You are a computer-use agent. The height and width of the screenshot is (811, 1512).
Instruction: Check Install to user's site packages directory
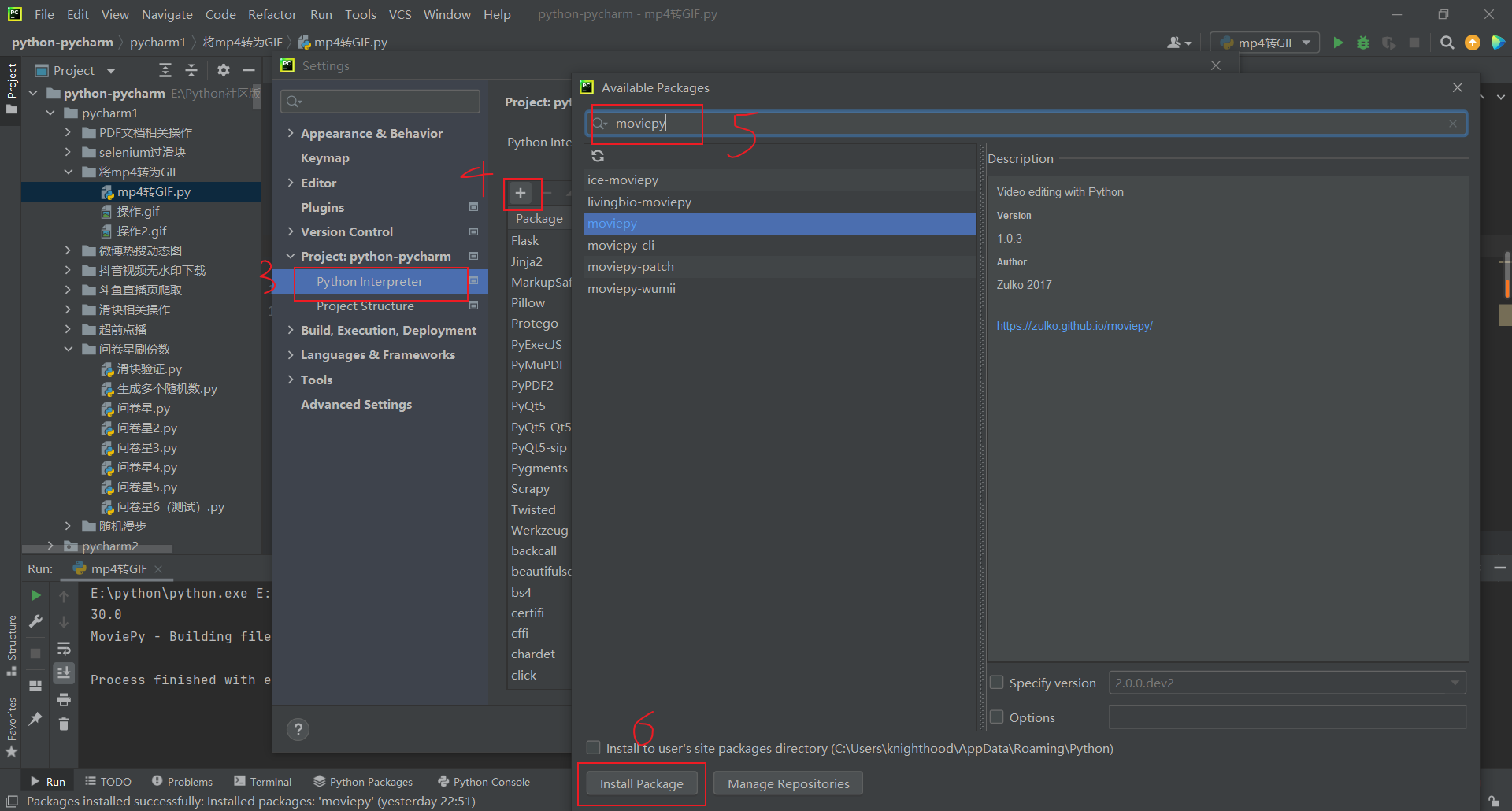click(594, 747)
